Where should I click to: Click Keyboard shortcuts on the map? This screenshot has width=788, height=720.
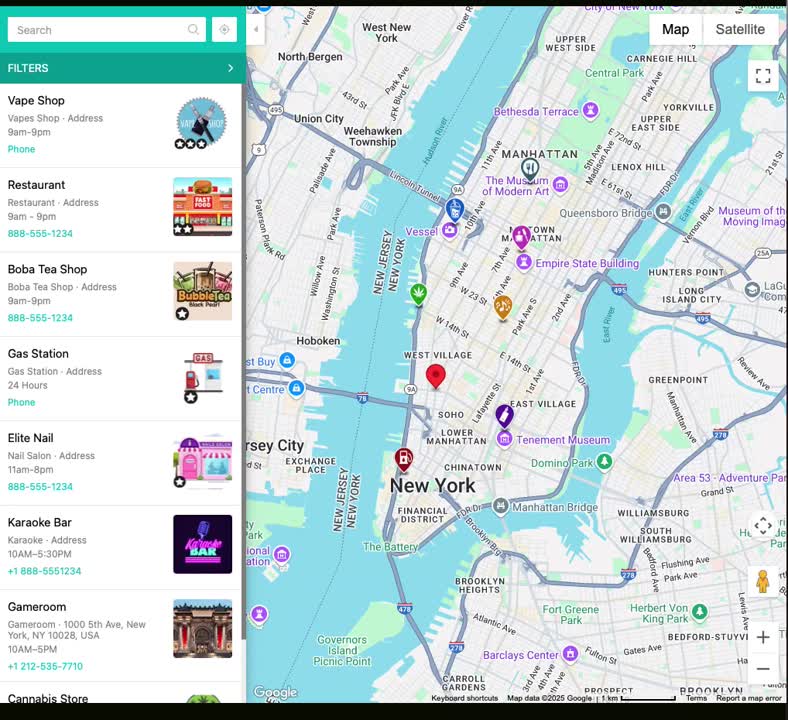464,698
